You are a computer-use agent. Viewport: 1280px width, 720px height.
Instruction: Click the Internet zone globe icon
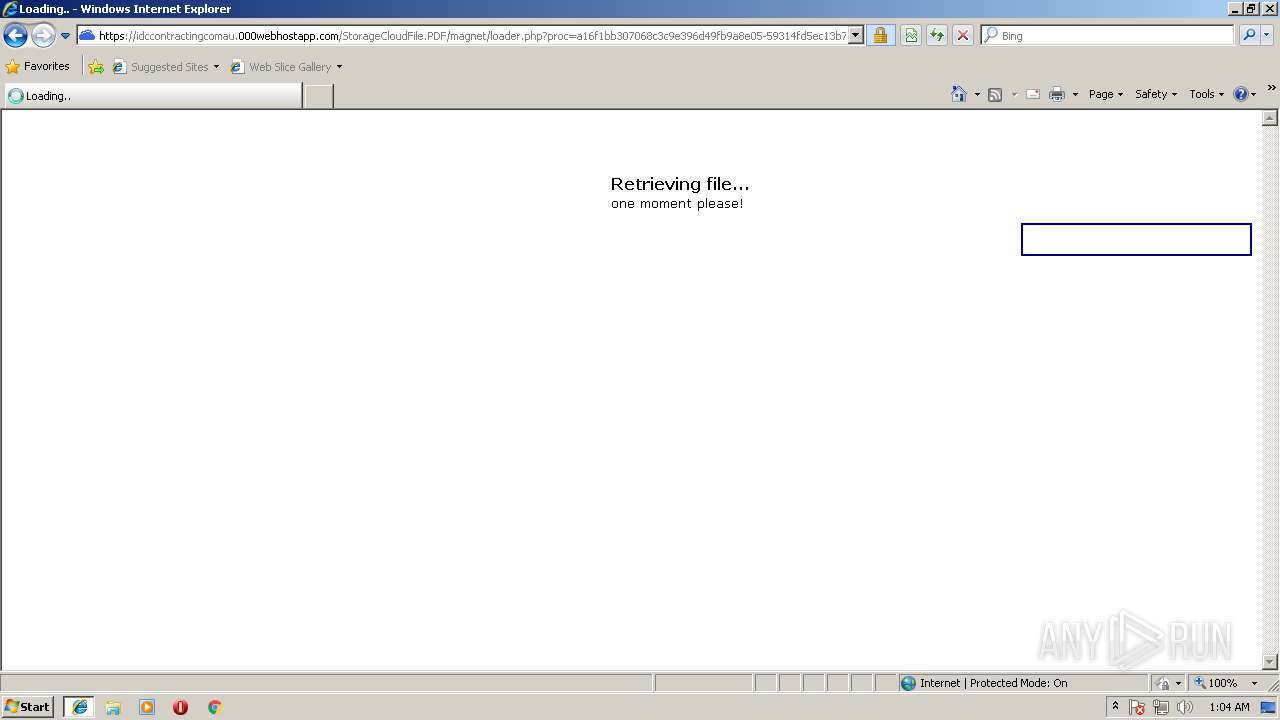point(908,683)
